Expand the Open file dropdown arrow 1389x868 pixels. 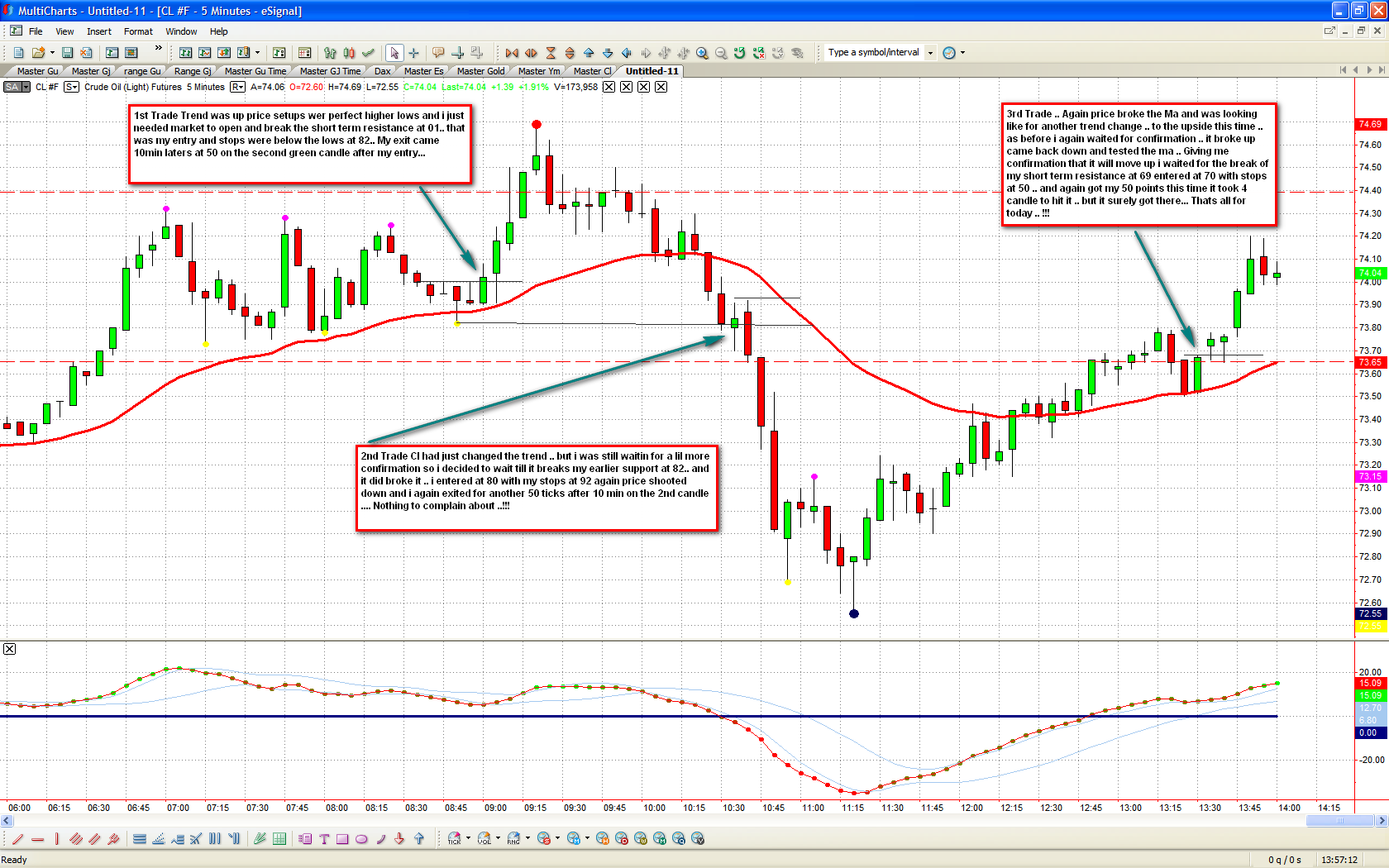(52, 52)
